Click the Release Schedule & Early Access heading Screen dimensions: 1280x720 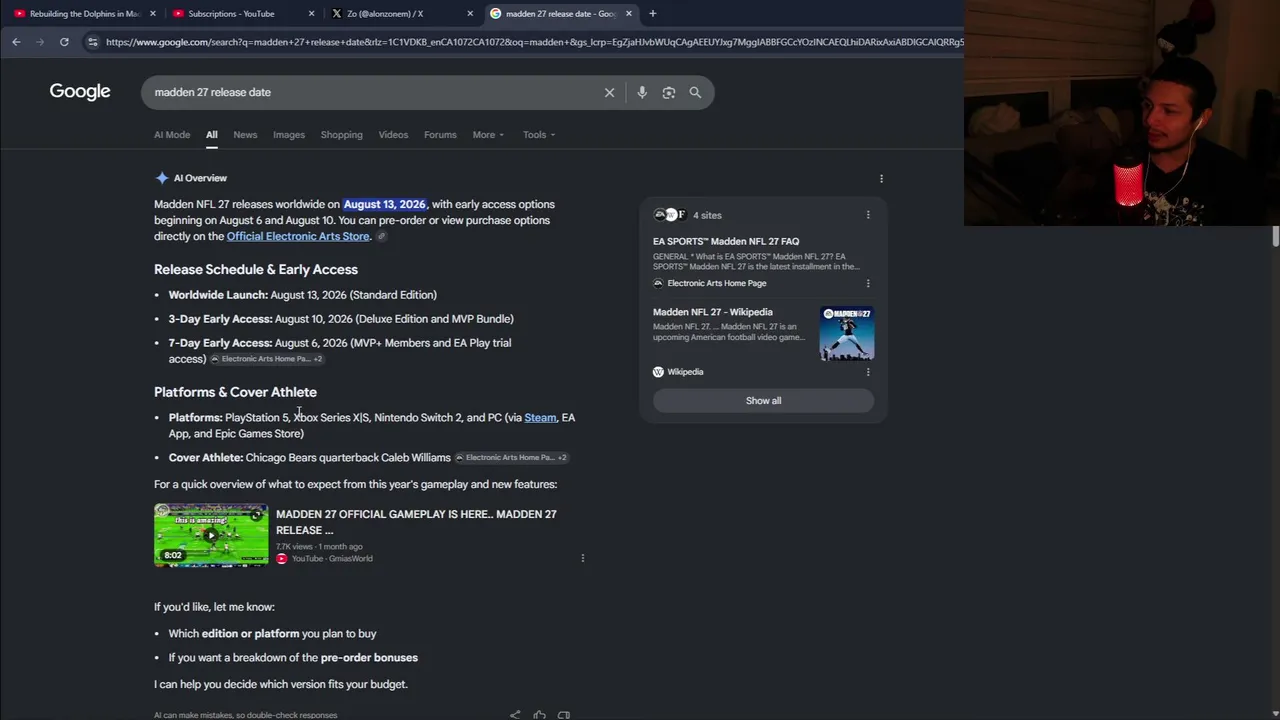click(x=256, y=269)
